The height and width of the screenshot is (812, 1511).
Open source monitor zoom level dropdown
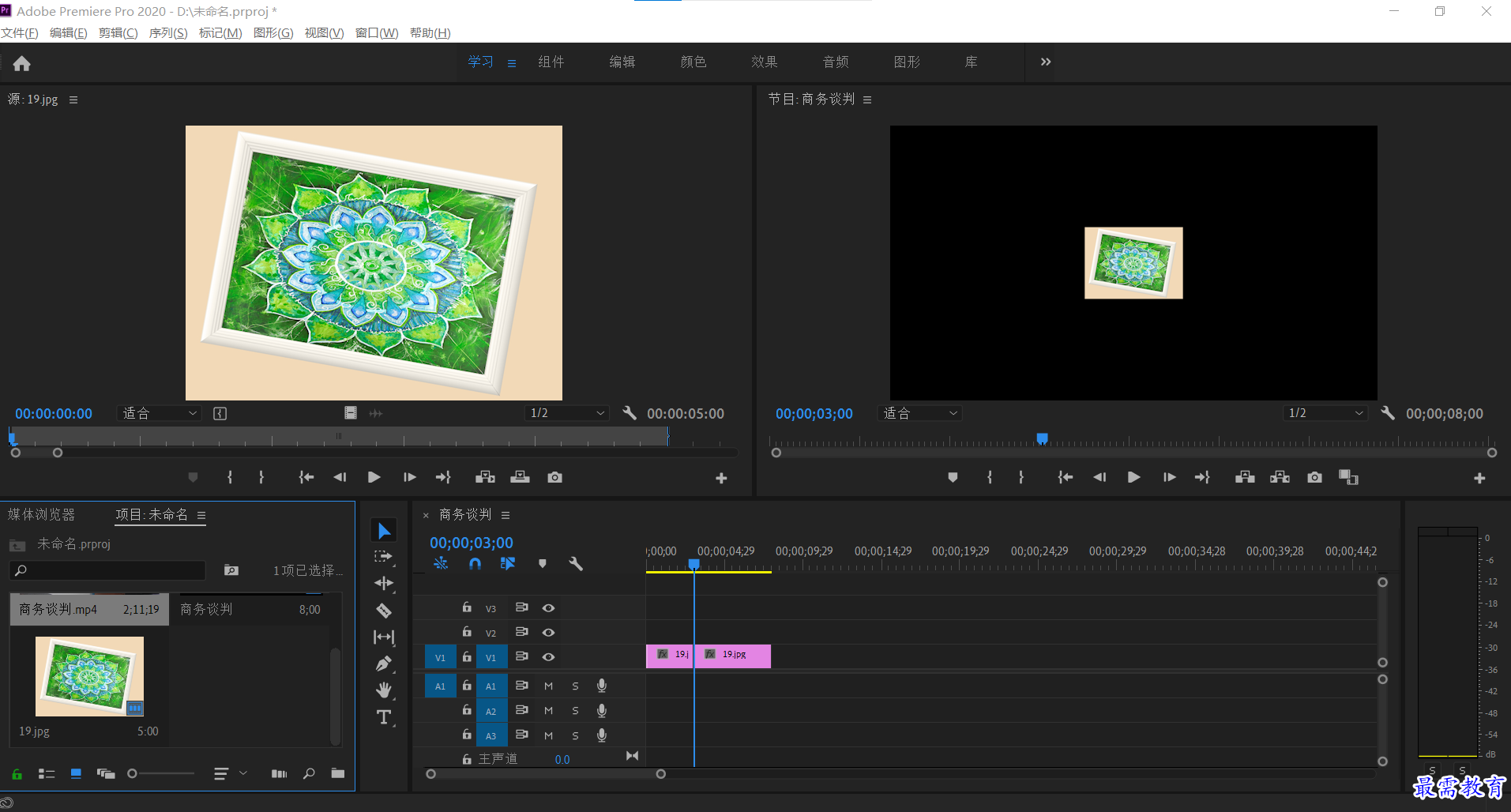[x=160, y=413]
